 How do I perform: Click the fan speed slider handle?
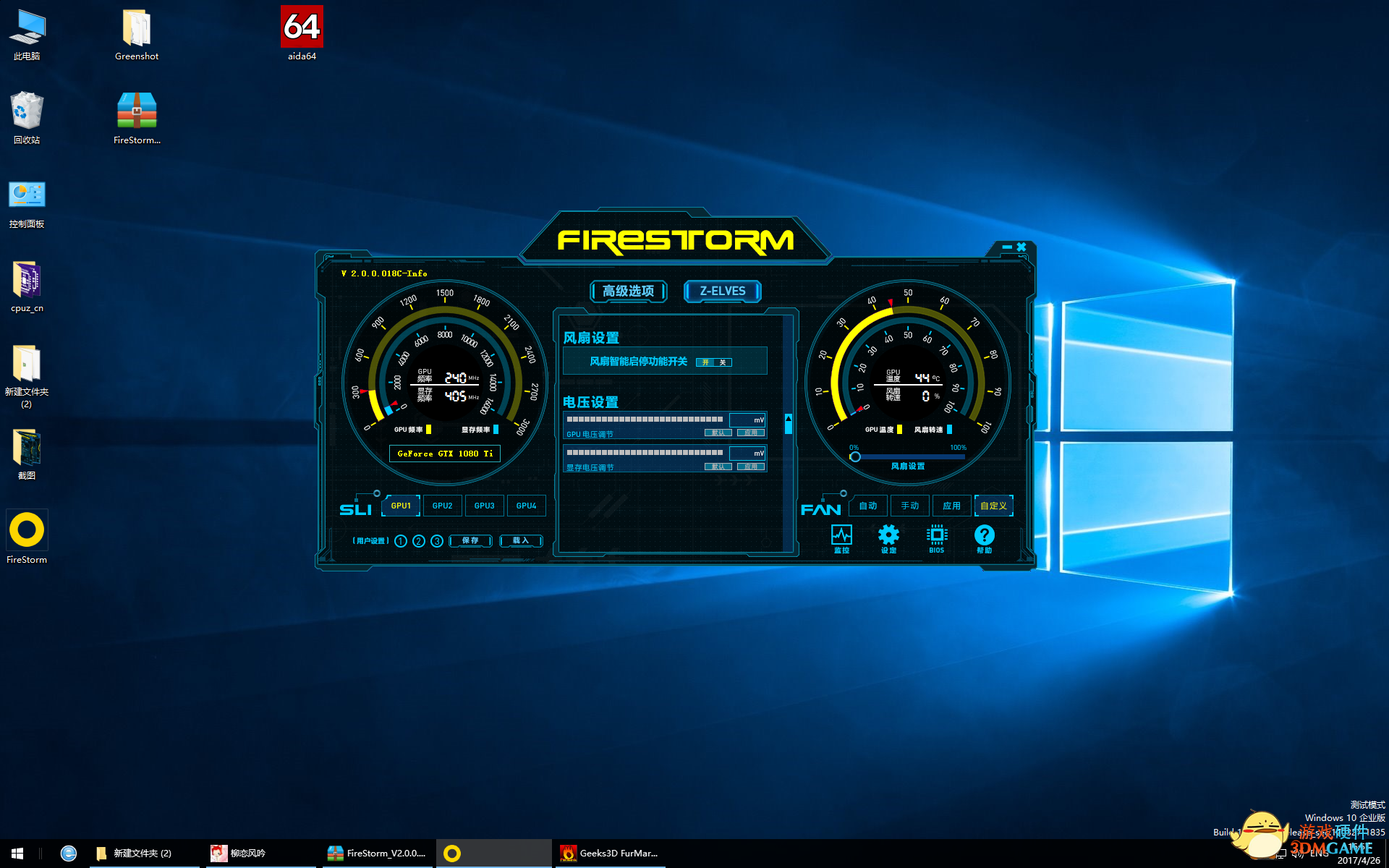[x=855, y=456]
